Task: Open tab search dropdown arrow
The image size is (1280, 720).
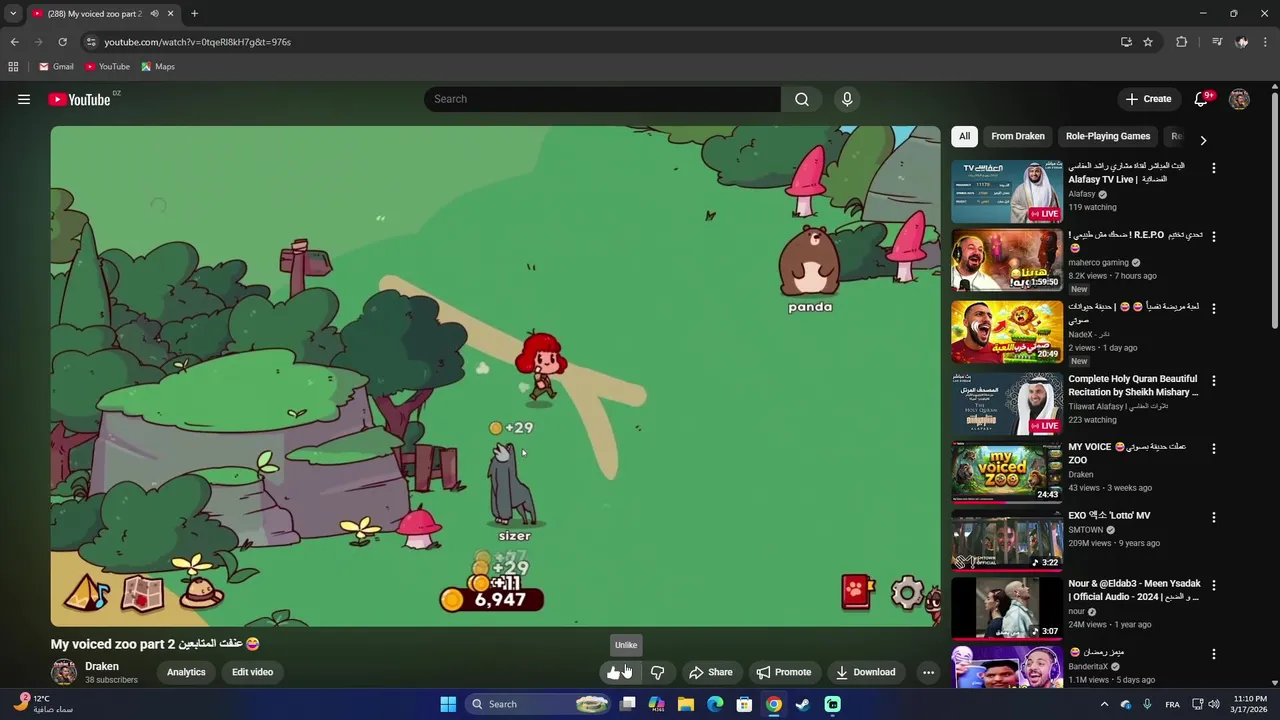Action: click(x=13, y=14)
